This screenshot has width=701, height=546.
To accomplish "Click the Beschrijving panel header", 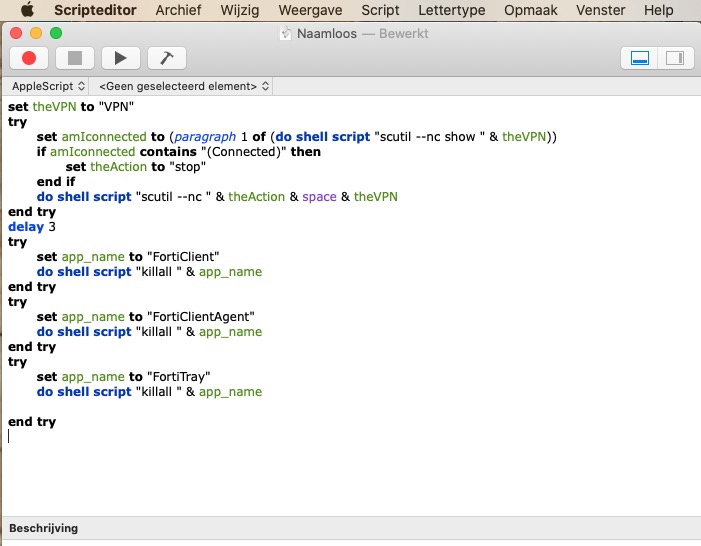I will [x=43, y=528].
